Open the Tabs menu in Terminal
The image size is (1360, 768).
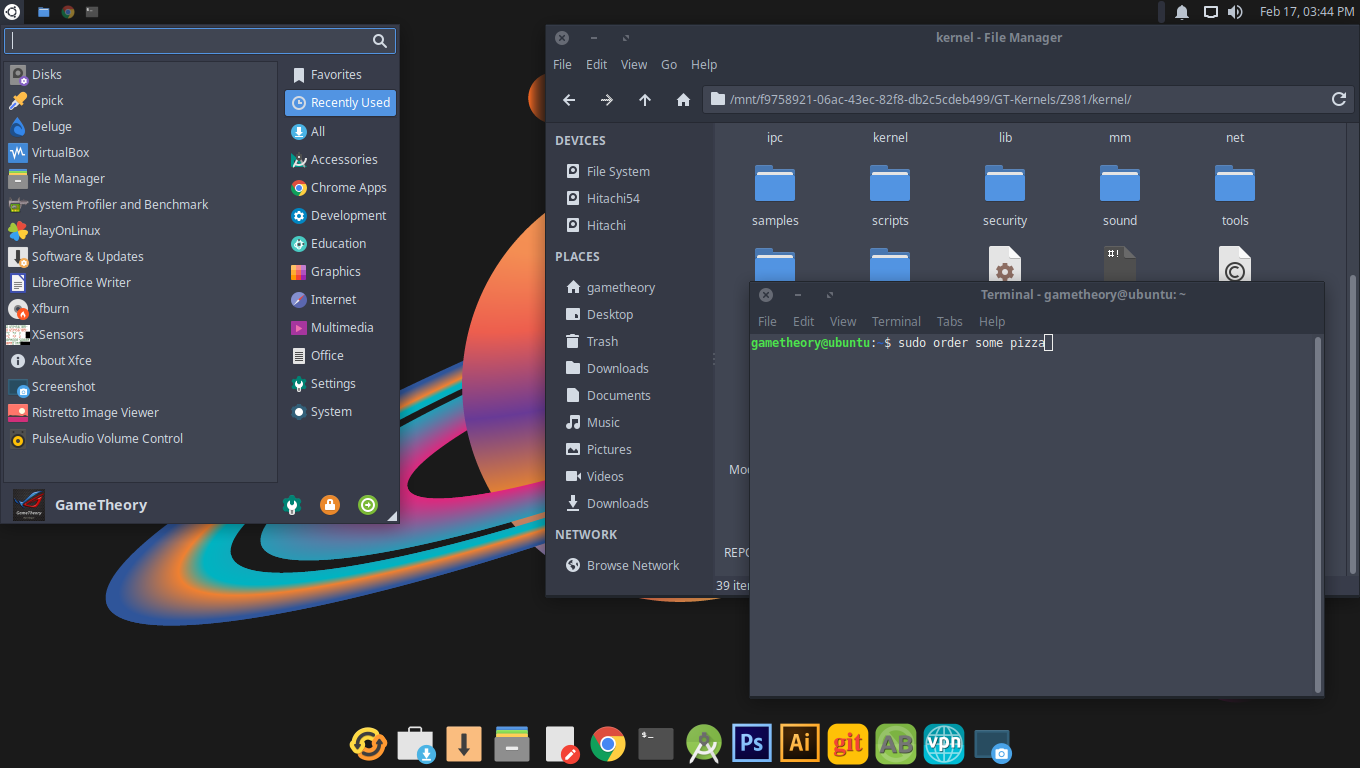tap(949, 322)
